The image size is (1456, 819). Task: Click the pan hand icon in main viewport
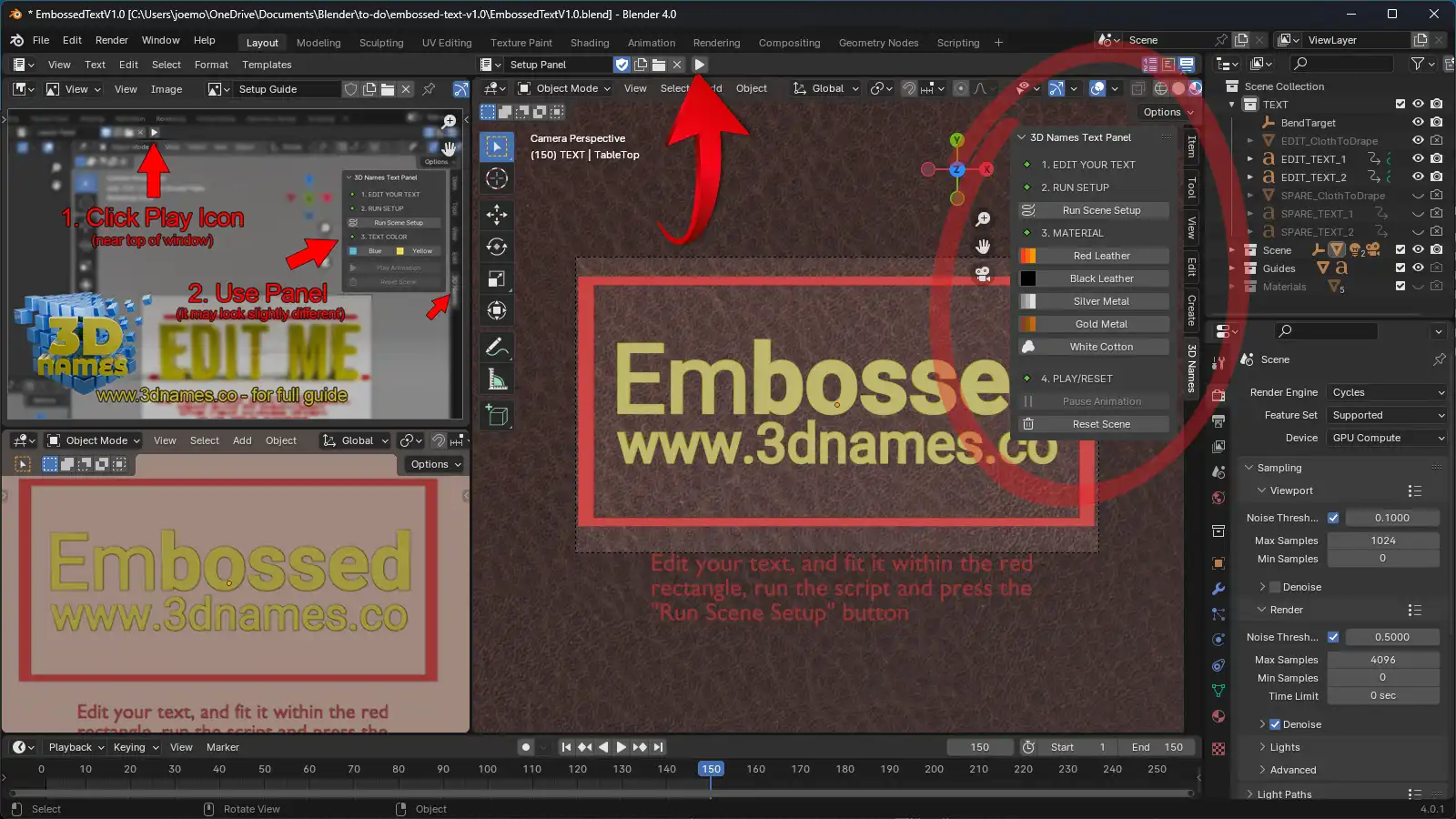[x=983, y=247]
